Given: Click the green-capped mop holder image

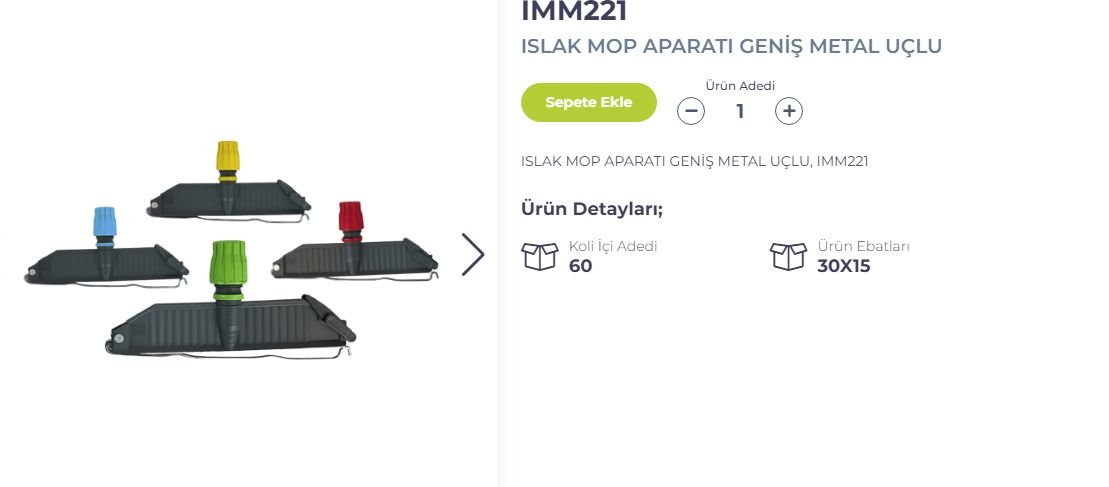Looking at the screenshot, I should tap(230, 305).
